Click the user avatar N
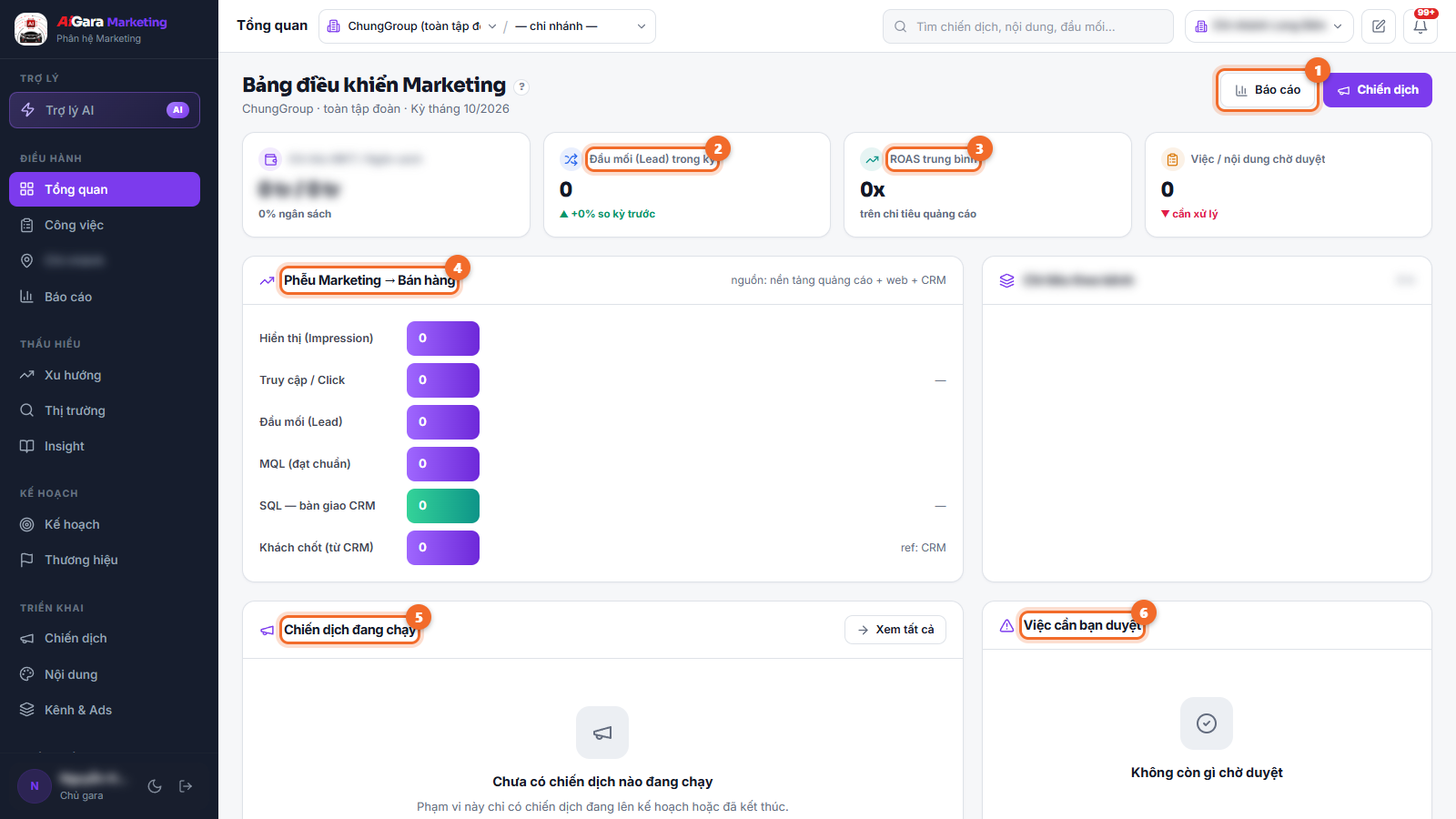Viewport: 1456px width, 819px height. click(35, 786)
